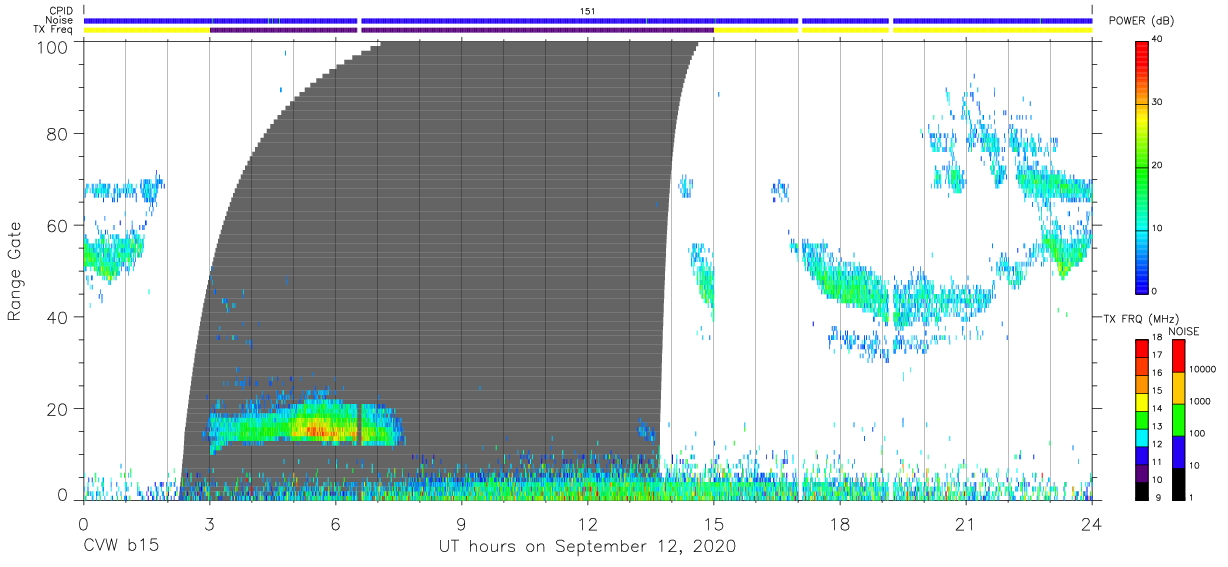Pick the red swatch in noise legend
Image resolution: width=1228 pixels, height=567 pixels.
coord(1178,355)
